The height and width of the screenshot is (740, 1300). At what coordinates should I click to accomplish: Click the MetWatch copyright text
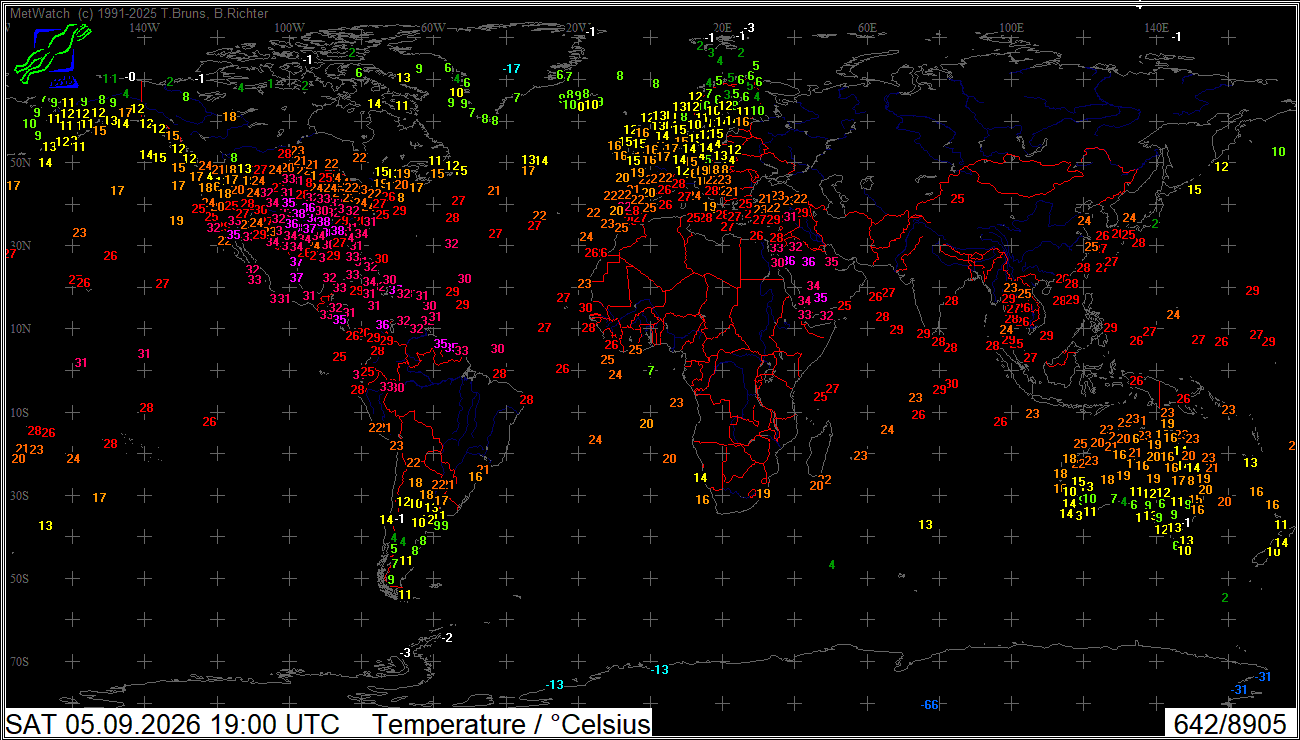[x=138, y=13]
